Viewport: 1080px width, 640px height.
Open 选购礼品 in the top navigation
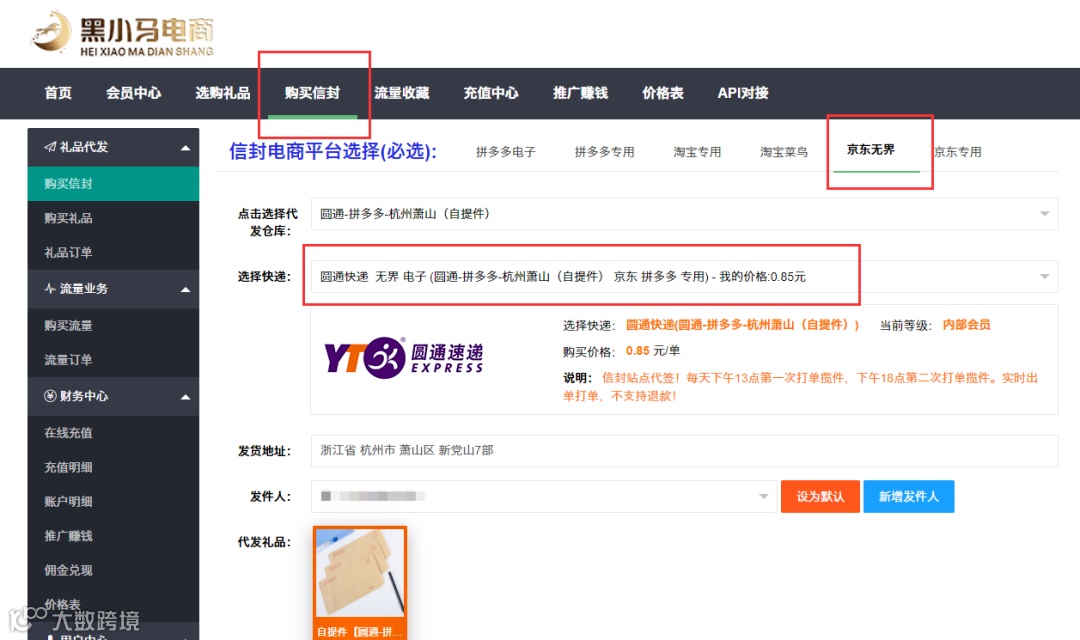click(222, 93)
